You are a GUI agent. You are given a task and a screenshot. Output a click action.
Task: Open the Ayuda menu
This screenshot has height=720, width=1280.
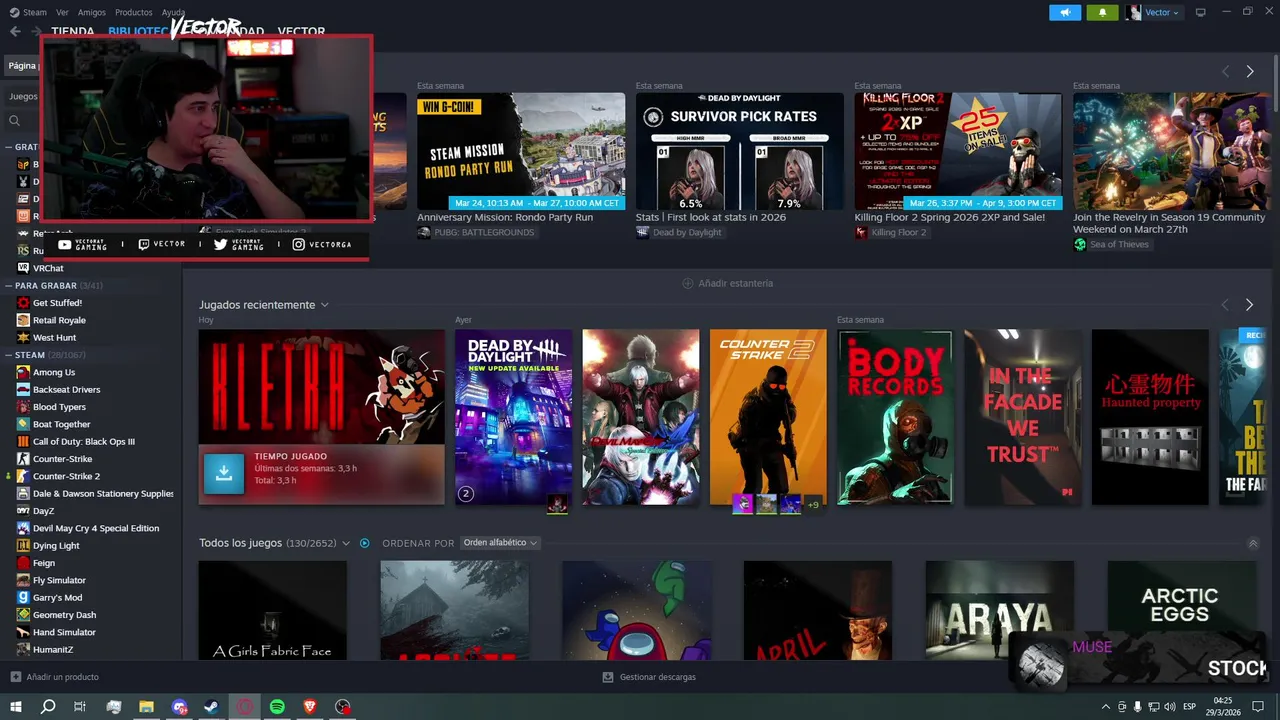pos(173,12)
